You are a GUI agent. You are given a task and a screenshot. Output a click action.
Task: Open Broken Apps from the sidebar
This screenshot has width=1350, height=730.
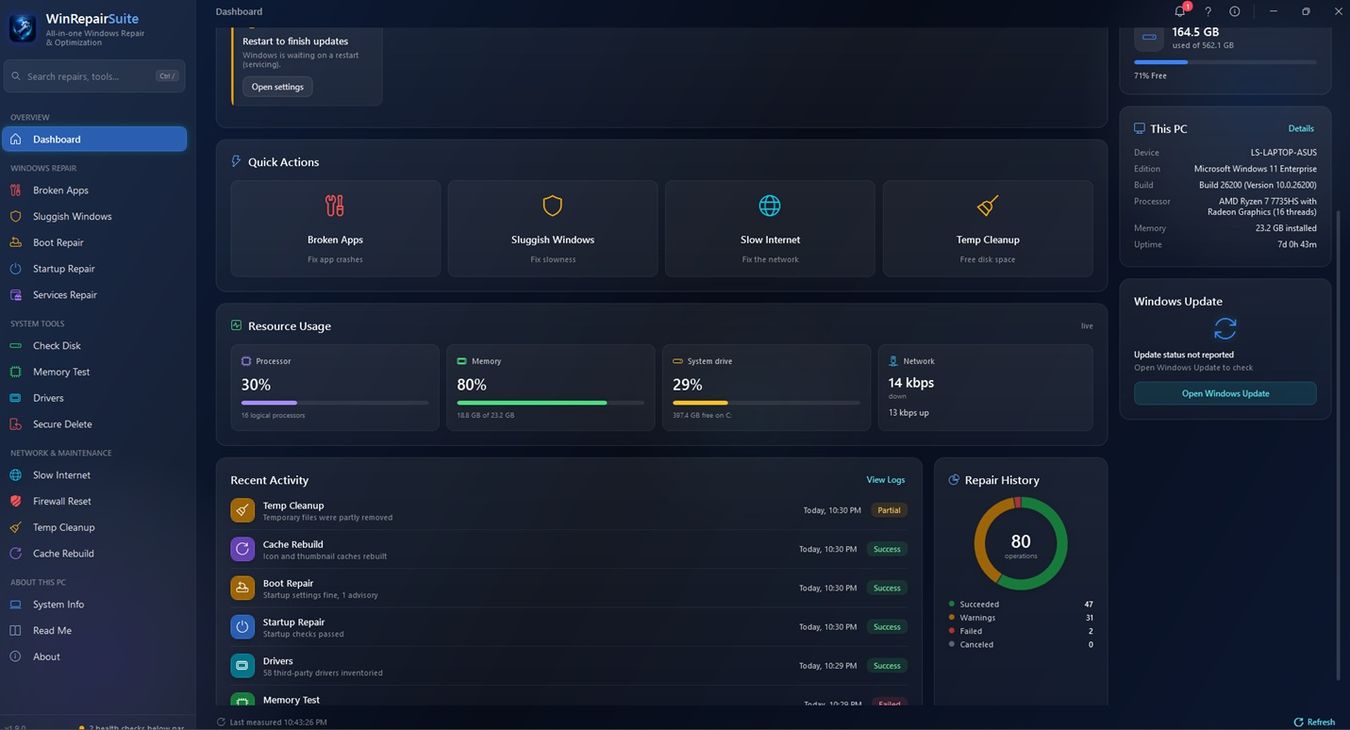coord(94,190)
